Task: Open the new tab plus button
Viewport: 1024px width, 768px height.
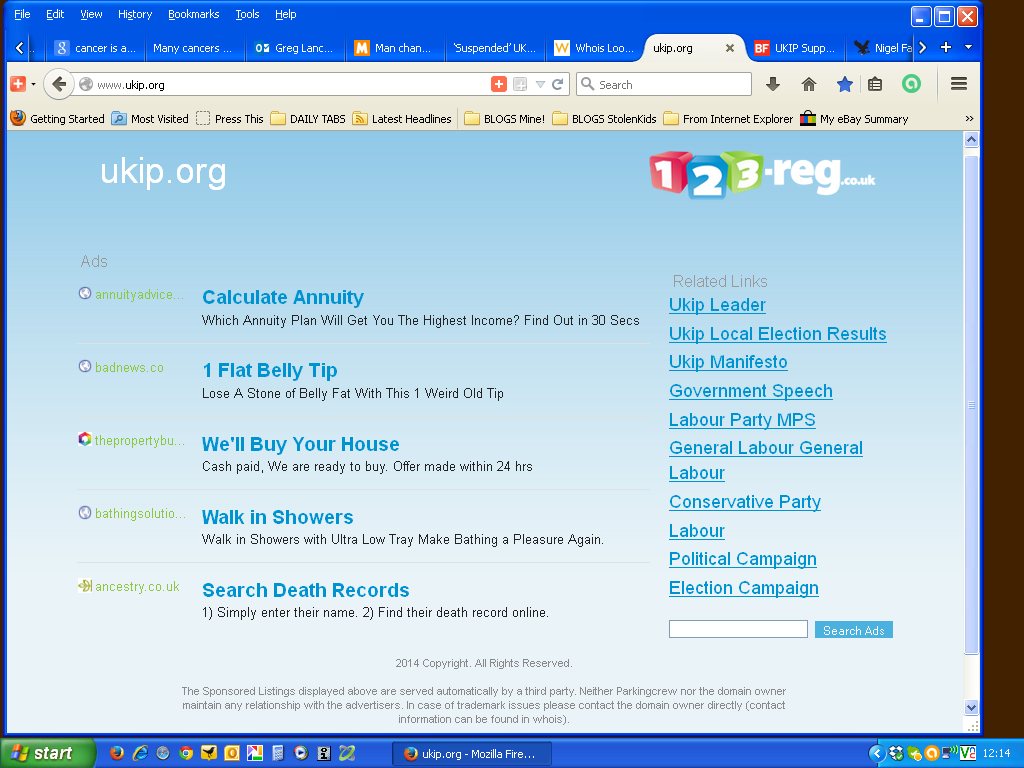Action: (946, 47)
